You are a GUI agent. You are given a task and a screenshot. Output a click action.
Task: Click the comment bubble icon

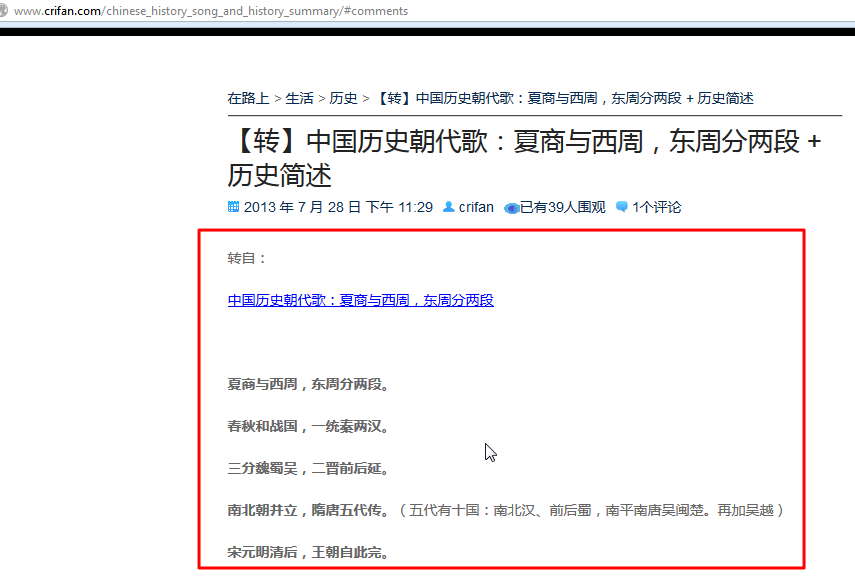pyautogui.click(x=622, y=207)
